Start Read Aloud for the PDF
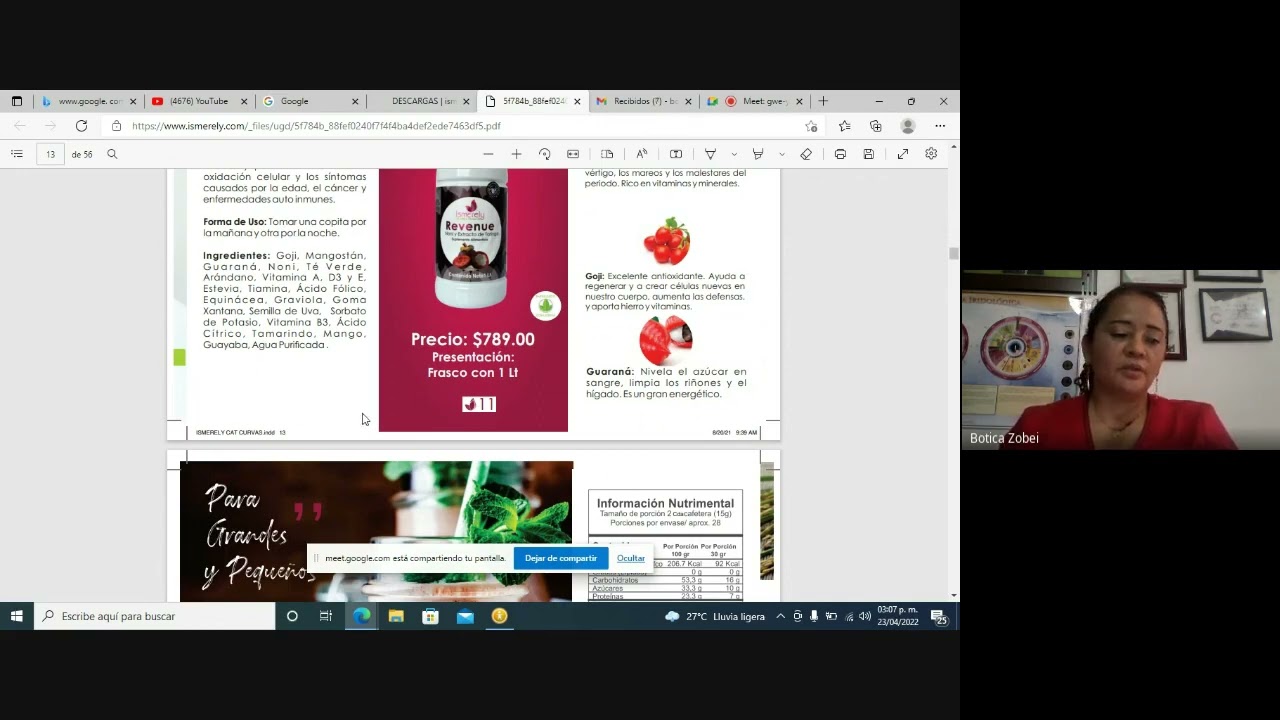 [x=641, y=154]
